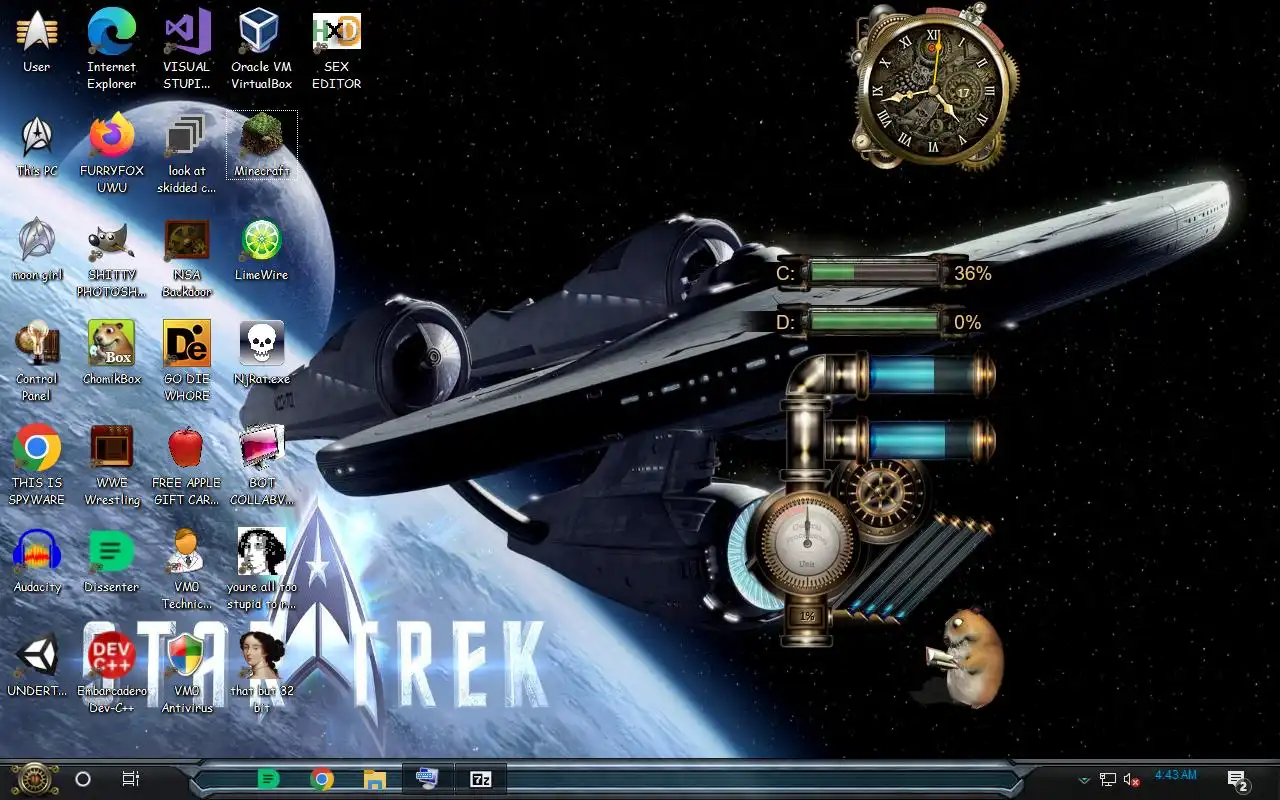Open the User folder desktop icon
Viewport: 1280px width, 800px height.
pyautogui.click(x=37, y=42)
